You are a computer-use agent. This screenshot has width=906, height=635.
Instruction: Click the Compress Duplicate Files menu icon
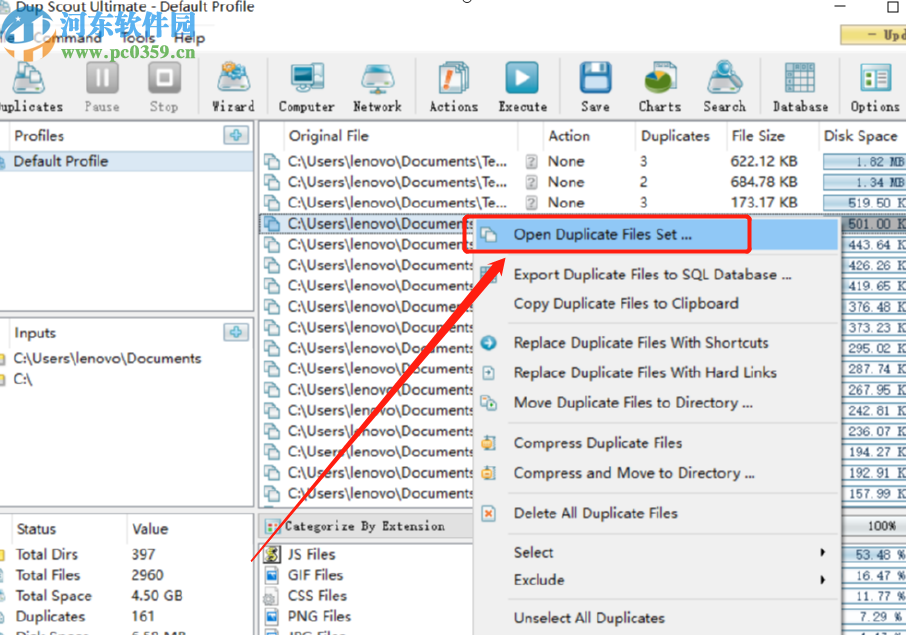pyautogui.click(x=489, y=443)
